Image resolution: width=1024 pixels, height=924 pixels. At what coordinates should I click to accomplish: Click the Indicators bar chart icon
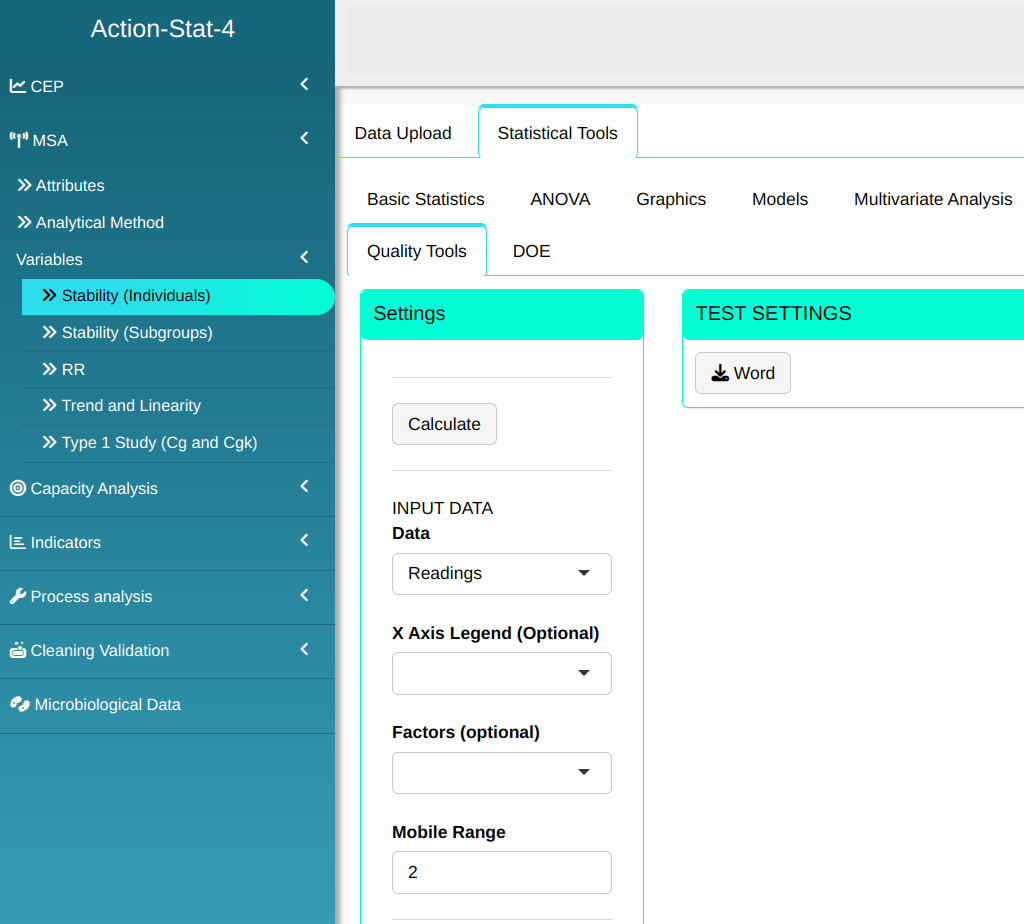point(18,542)
